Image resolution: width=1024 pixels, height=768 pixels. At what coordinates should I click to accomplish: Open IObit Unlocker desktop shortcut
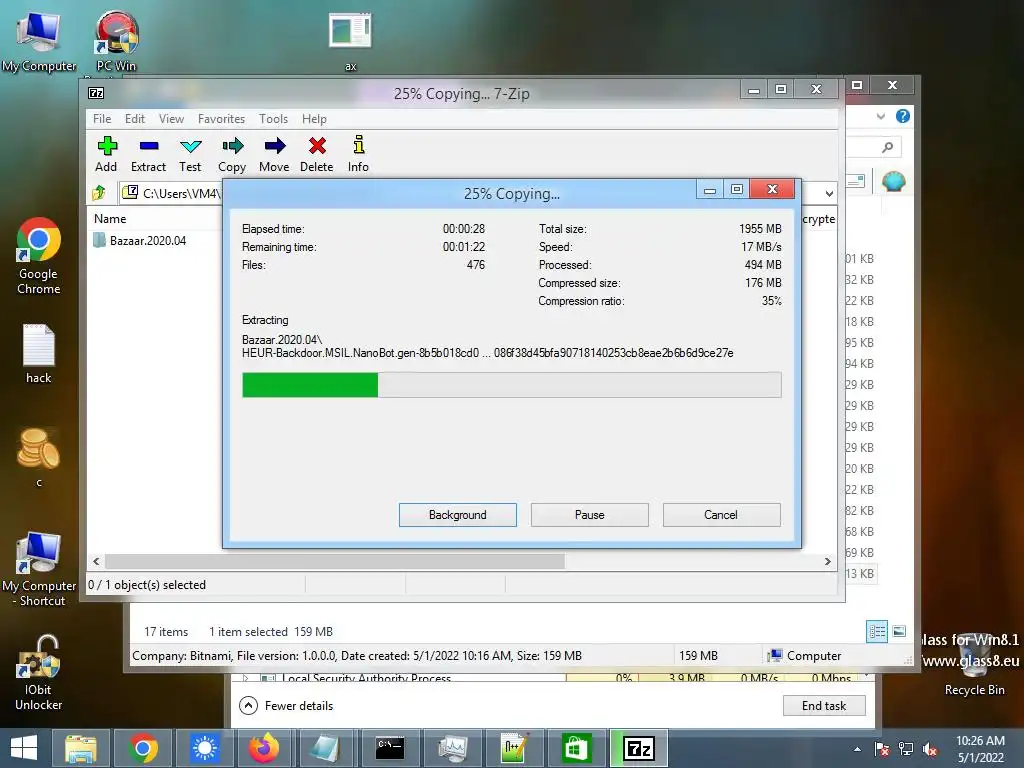39,672
